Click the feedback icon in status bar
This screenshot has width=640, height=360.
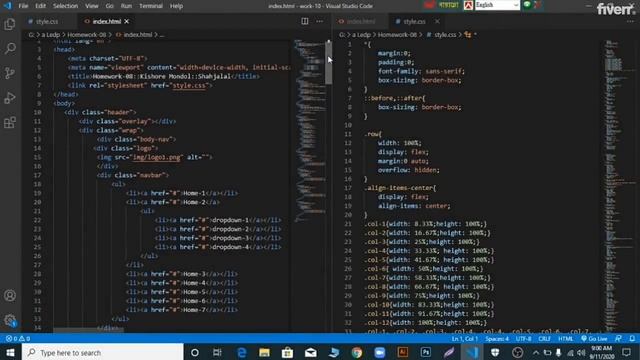coord(619,339)
